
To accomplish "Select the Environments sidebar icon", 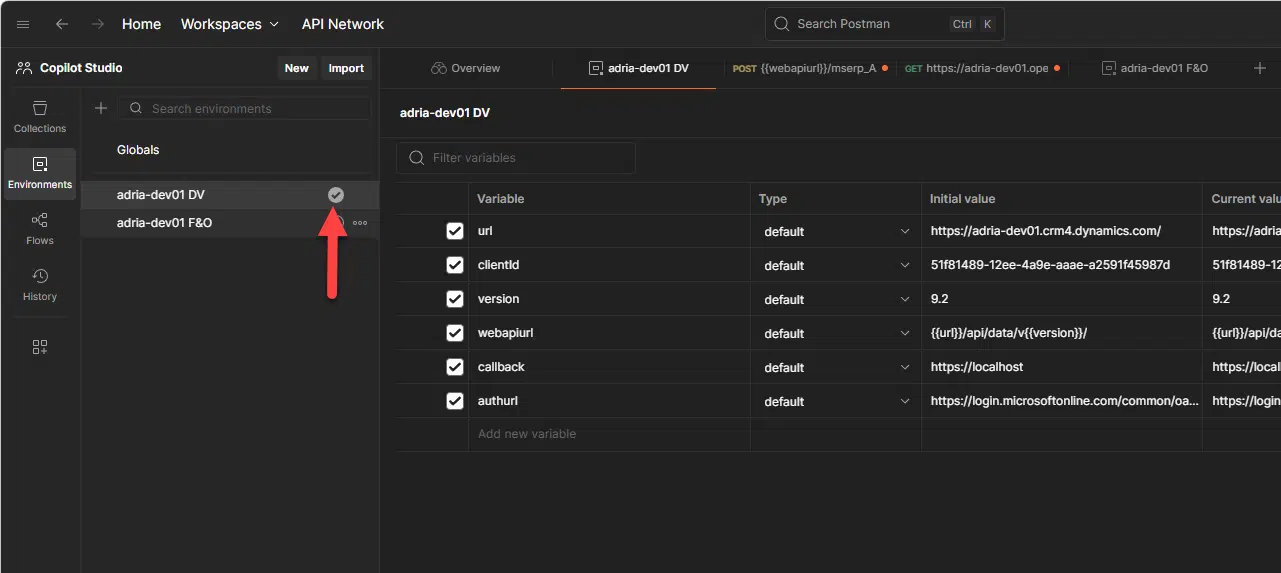I will click(40, 173).
